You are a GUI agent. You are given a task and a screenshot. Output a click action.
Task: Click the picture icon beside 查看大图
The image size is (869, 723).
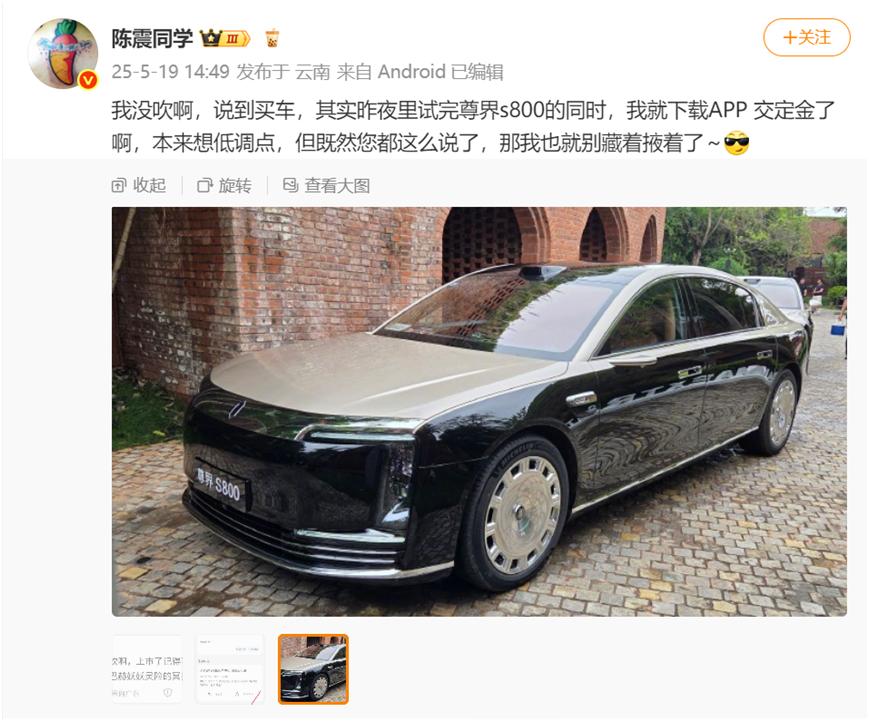(290, 185)
